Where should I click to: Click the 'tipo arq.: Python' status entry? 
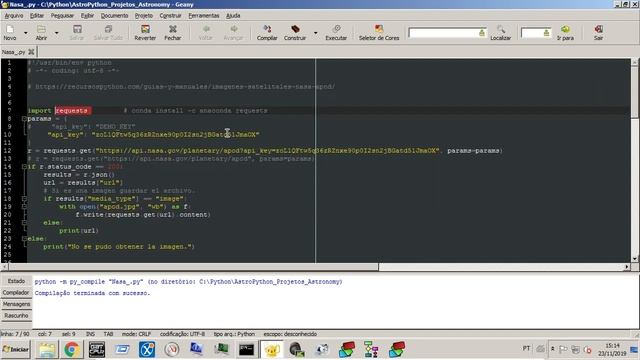point(234,334)
